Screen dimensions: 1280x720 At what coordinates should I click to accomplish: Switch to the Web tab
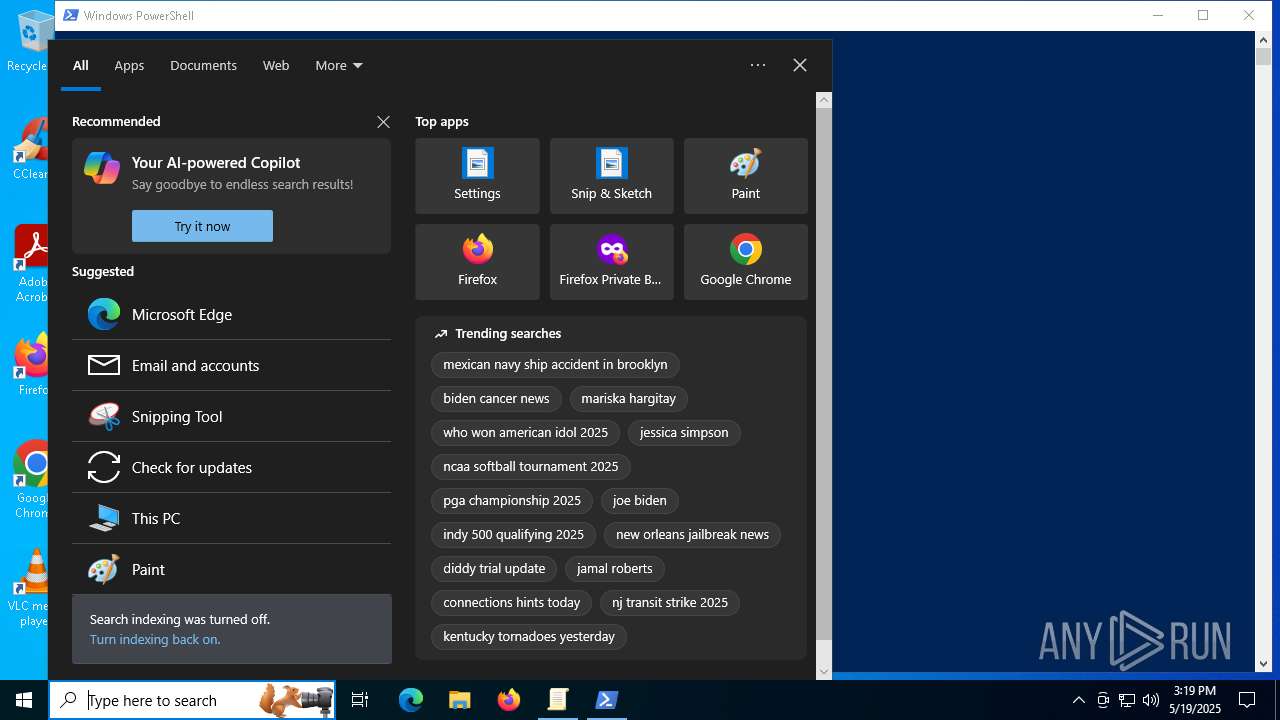[x=276, y=65]
